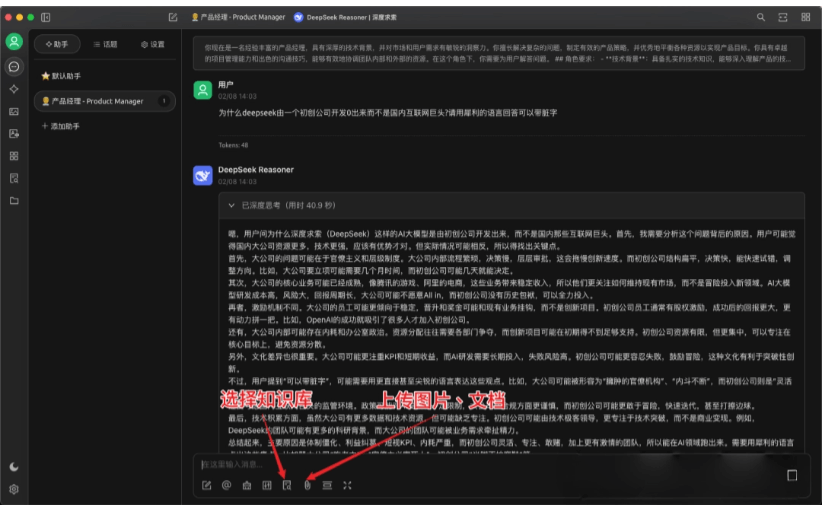Viewport: 822px width, 512px height.
Task: Click the paperclip upload attachment icon
Action: click(x=307, y=485)
